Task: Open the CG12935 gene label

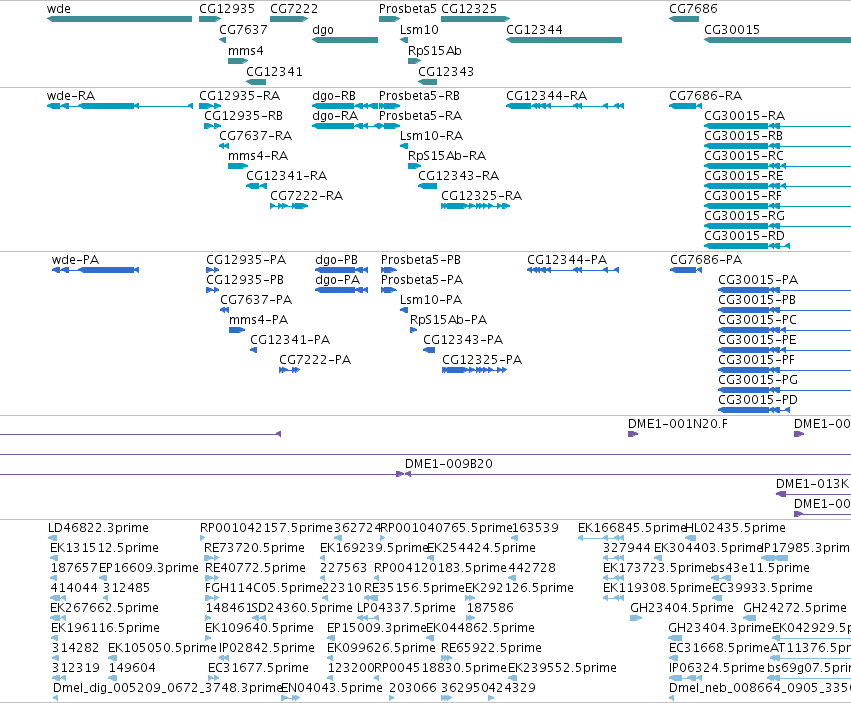Action: coord(227,9)
